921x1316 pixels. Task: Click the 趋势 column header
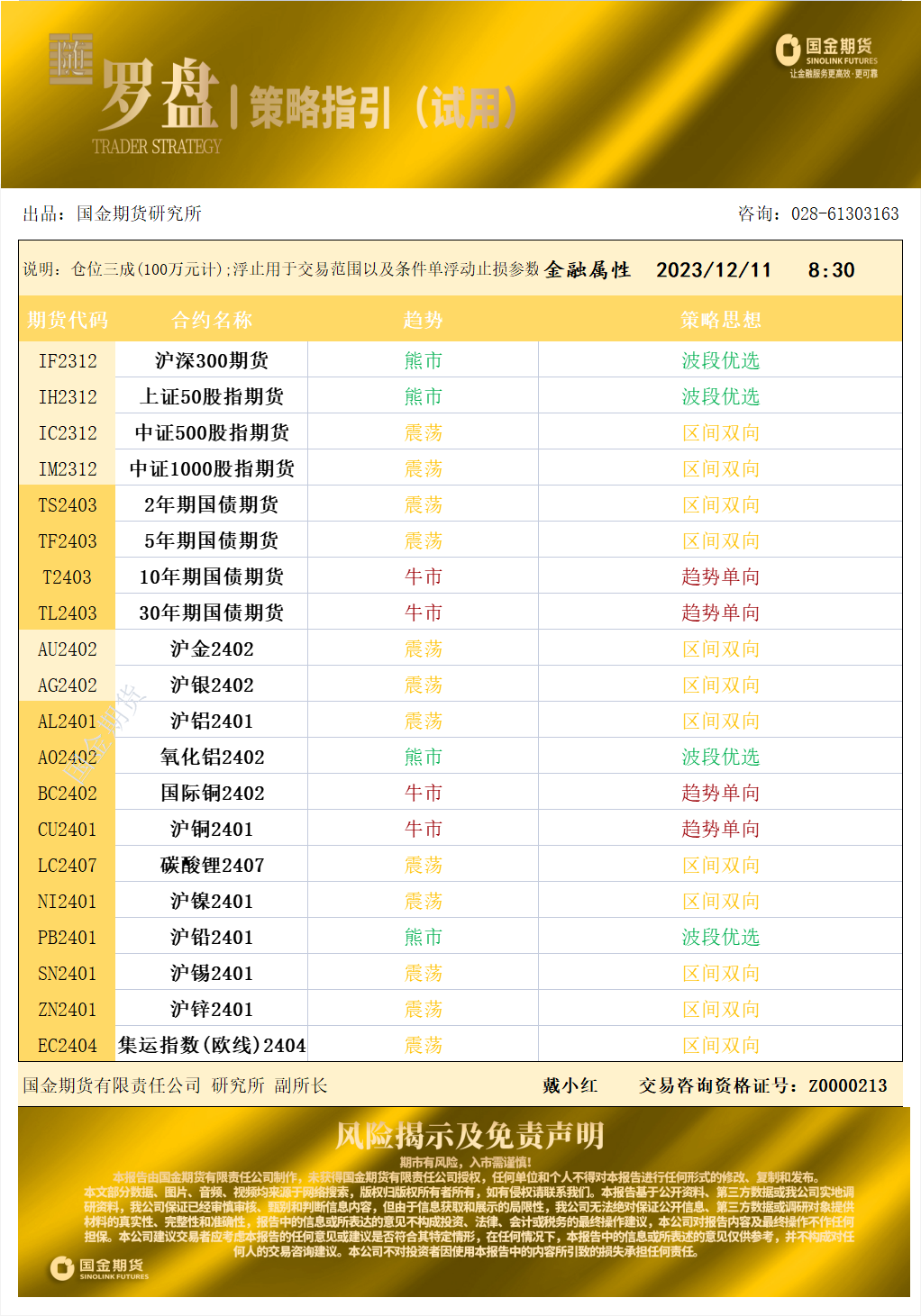[424, 320]
